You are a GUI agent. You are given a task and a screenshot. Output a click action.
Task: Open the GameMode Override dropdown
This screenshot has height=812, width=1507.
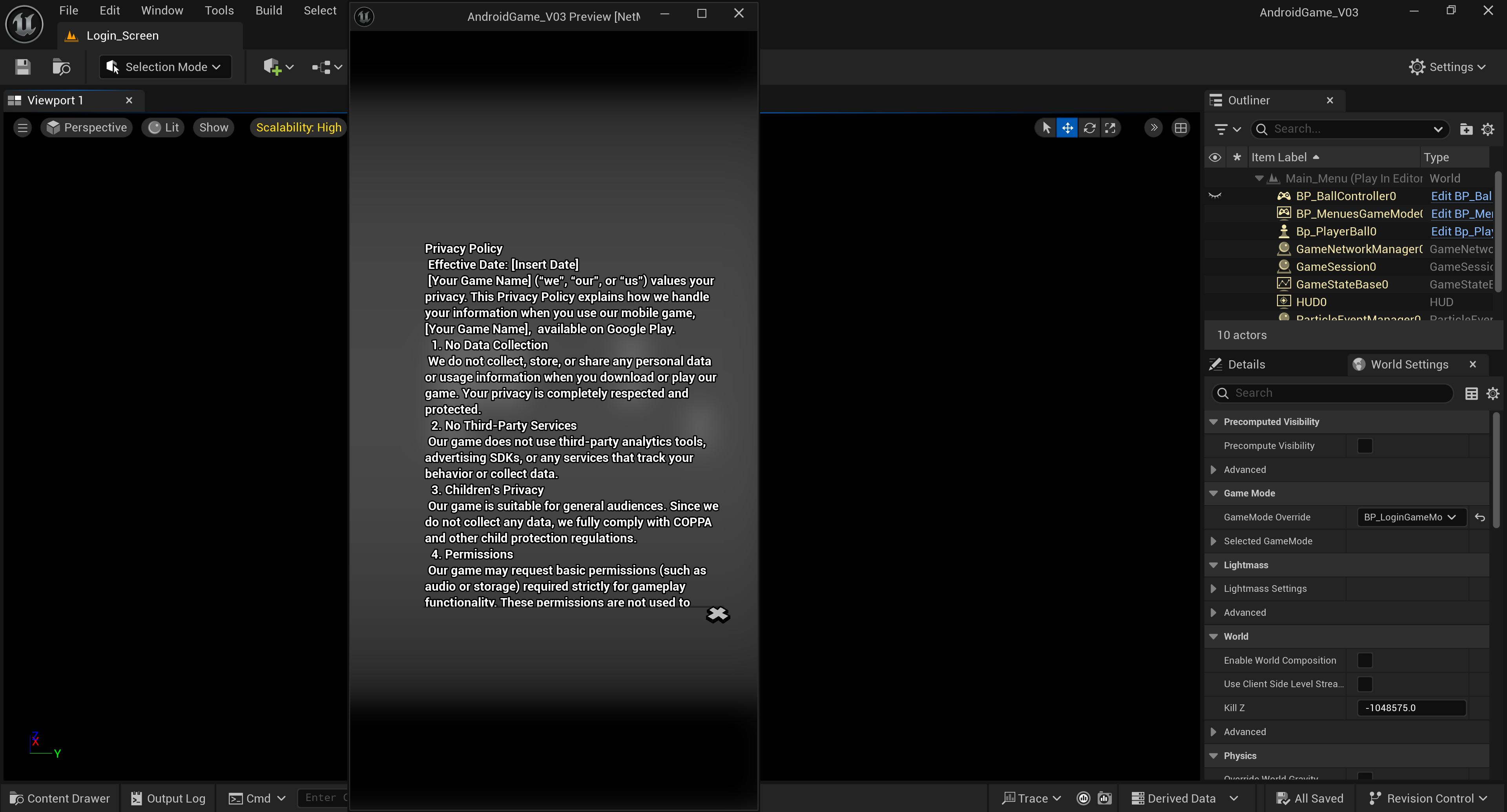click(x=1410, y=516)
